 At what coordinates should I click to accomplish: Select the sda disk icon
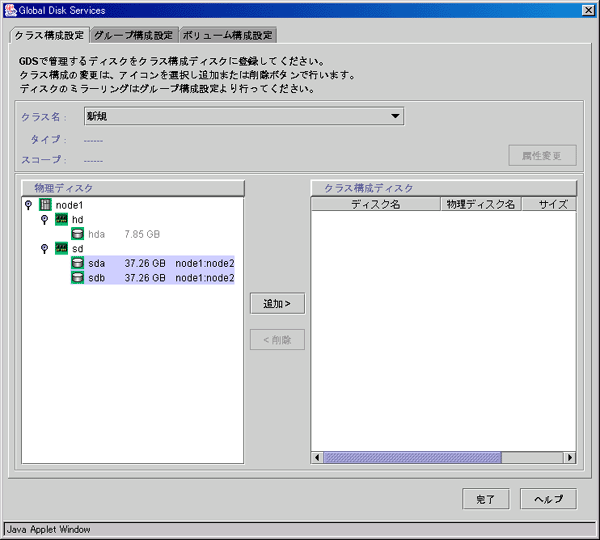[77, 263]
